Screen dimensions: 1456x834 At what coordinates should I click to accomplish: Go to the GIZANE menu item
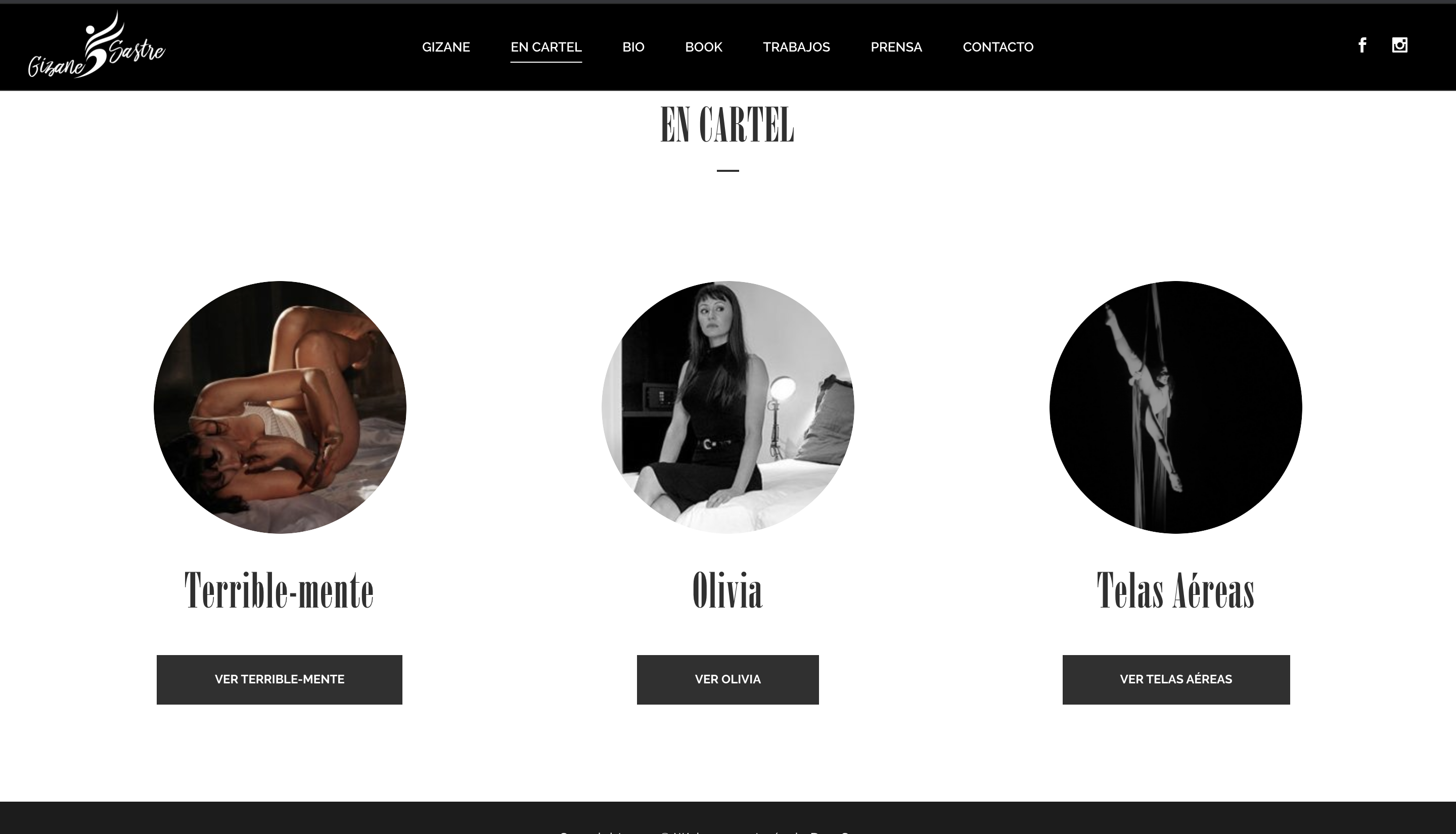(x=445, y=47)
